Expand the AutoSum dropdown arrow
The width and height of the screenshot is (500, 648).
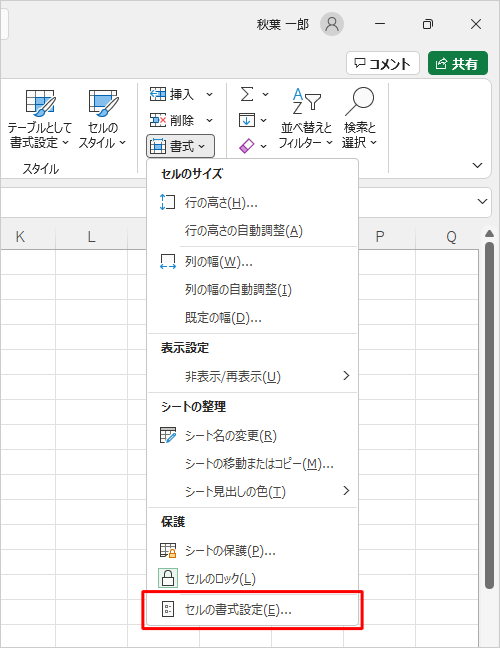pos(265,95)
